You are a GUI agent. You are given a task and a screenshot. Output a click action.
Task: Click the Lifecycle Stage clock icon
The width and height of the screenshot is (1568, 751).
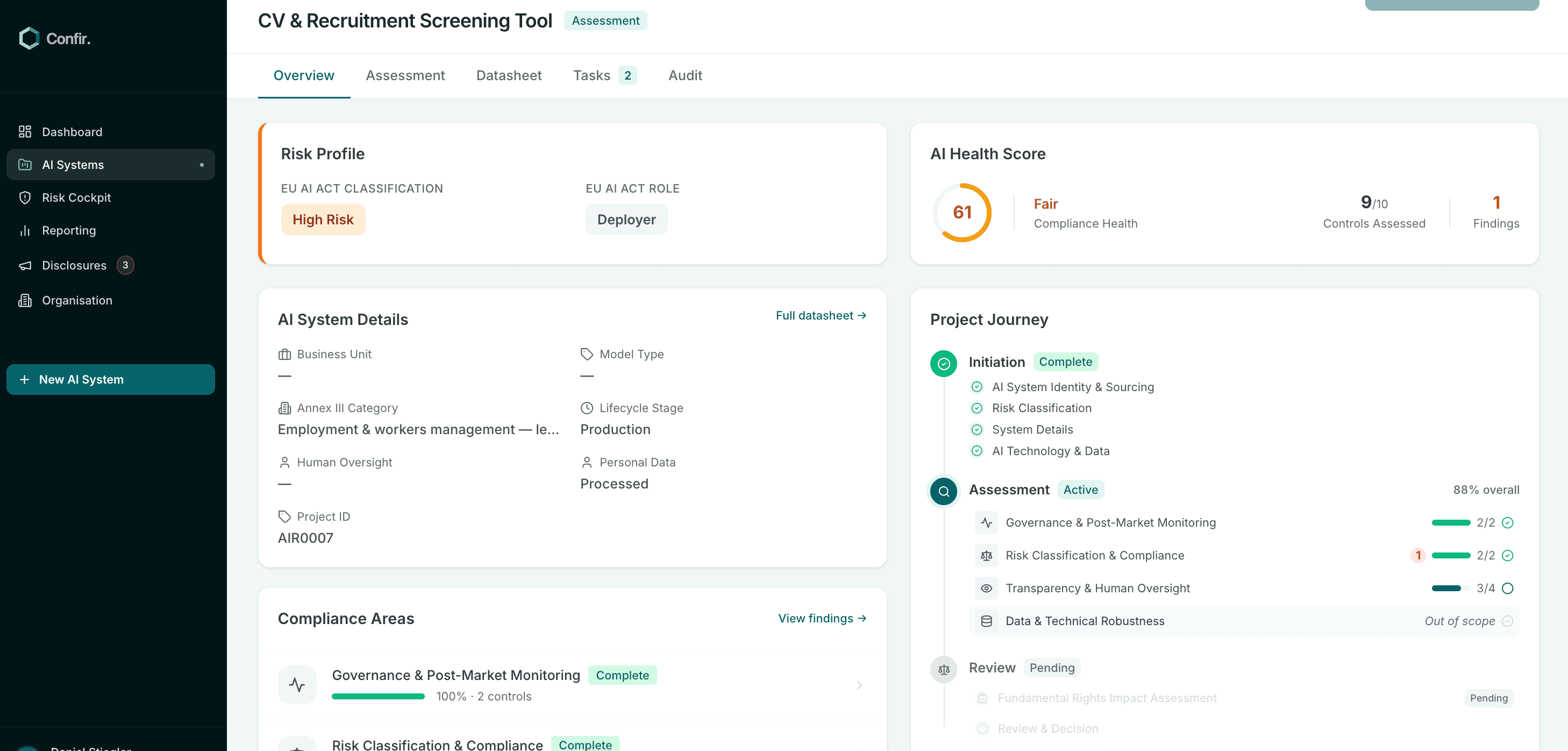click(587, 408)
